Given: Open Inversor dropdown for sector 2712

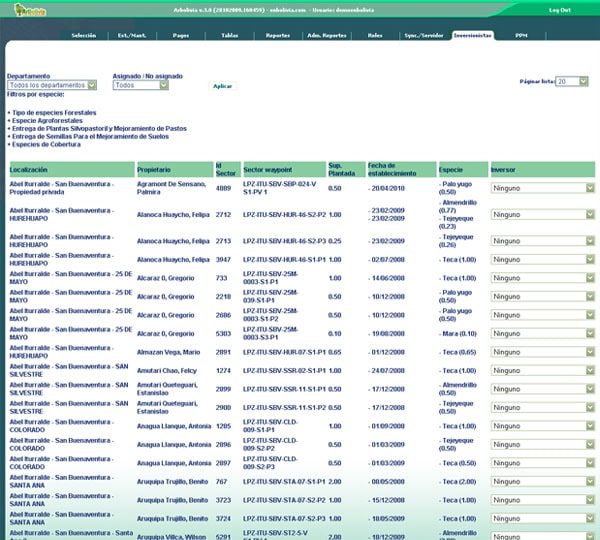Looking at the screenshot, I should (543, 214).
